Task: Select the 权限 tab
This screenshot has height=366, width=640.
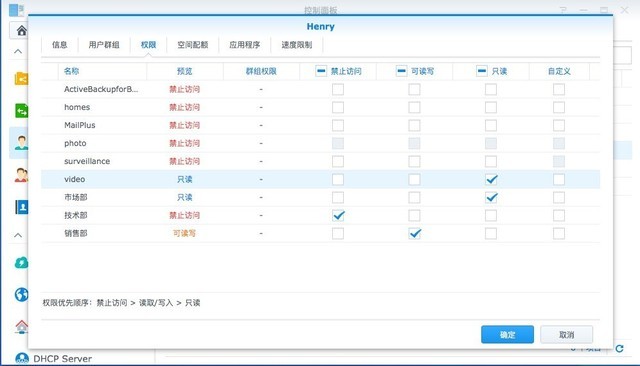Action: [149, 45]
